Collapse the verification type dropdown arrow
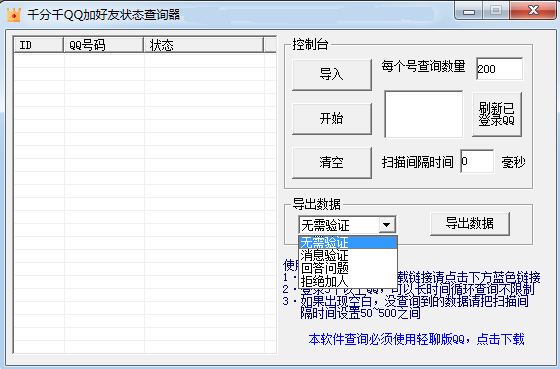 tap(386, 225)
